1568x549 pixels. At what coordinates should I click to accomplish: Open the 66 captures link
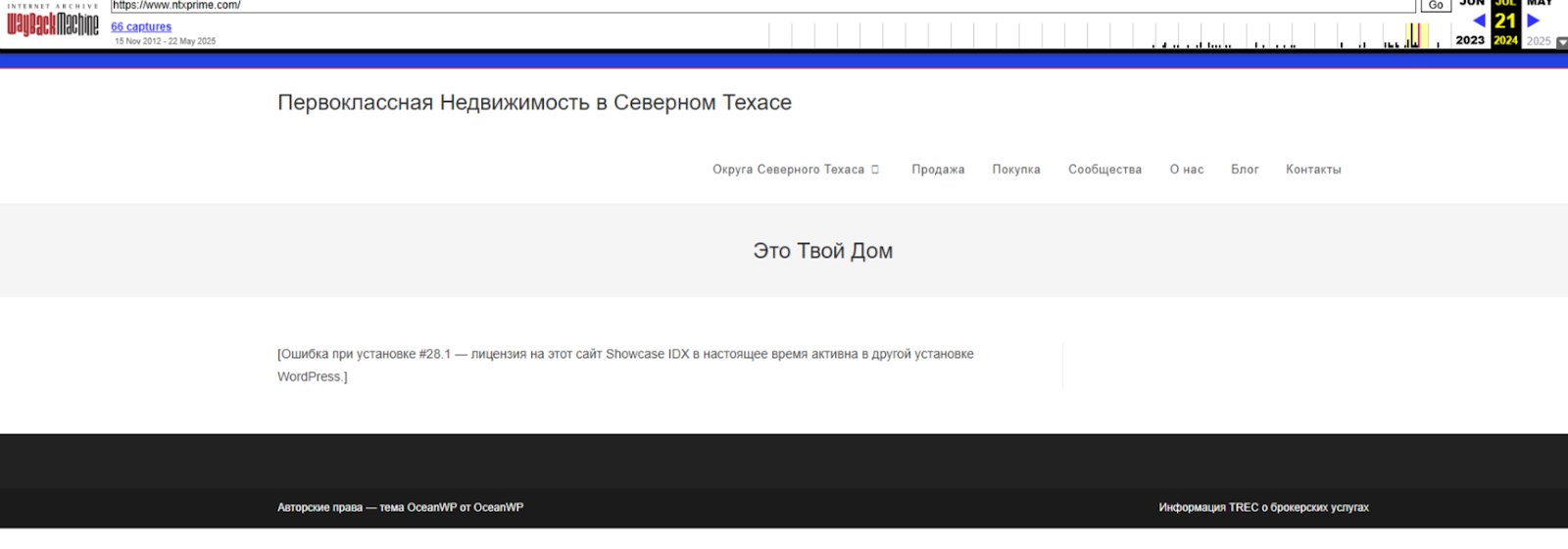pyautogui.click(x=141, y=26)
